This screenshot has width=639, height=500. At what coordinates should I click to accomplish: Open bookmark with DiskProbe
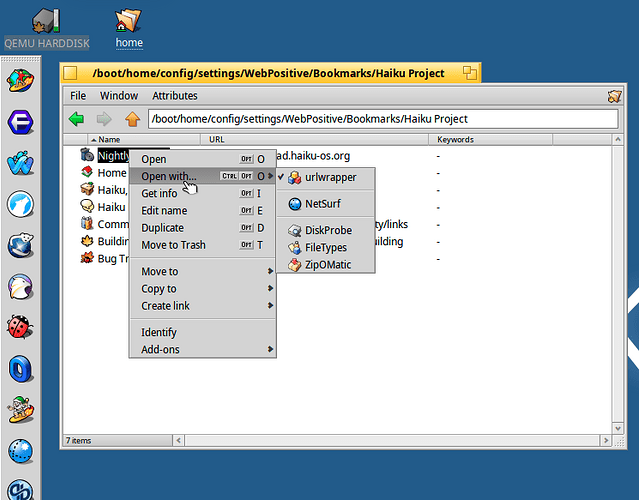(x=326, y=230)
